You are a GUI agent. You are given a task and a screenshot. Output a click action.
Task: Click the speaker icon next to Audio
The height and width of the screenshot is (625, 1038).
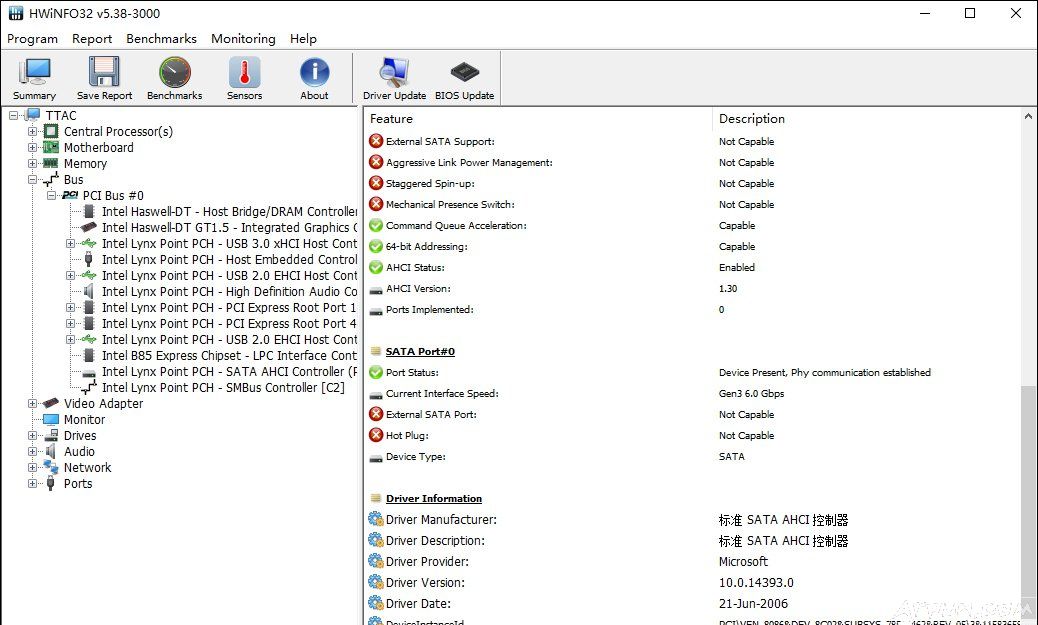click(x=50, y=451)
